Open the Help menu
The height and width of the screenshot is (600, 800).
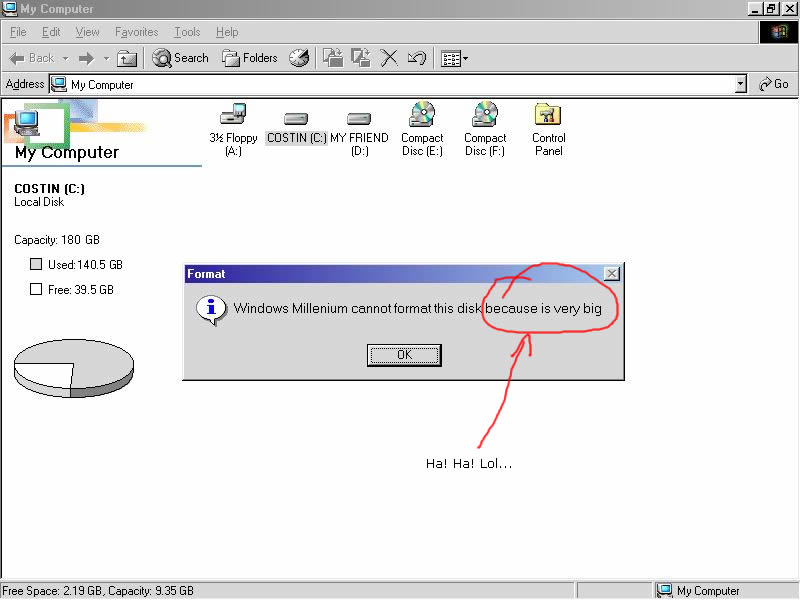(x=227, y=32)
